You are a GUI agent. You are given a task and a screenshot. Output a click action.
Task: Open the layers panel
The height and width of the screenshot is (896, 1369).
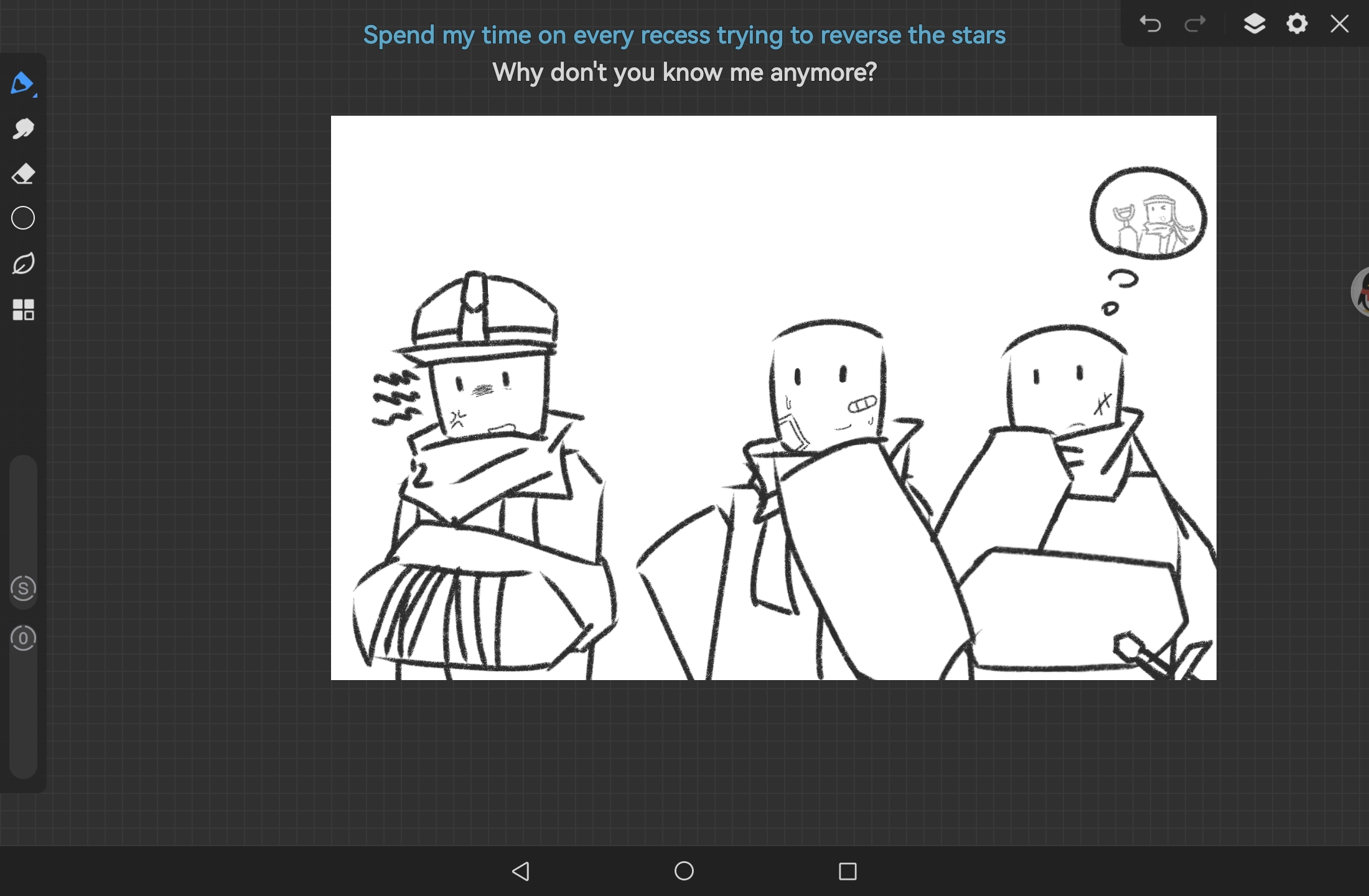coord(1255,24)
